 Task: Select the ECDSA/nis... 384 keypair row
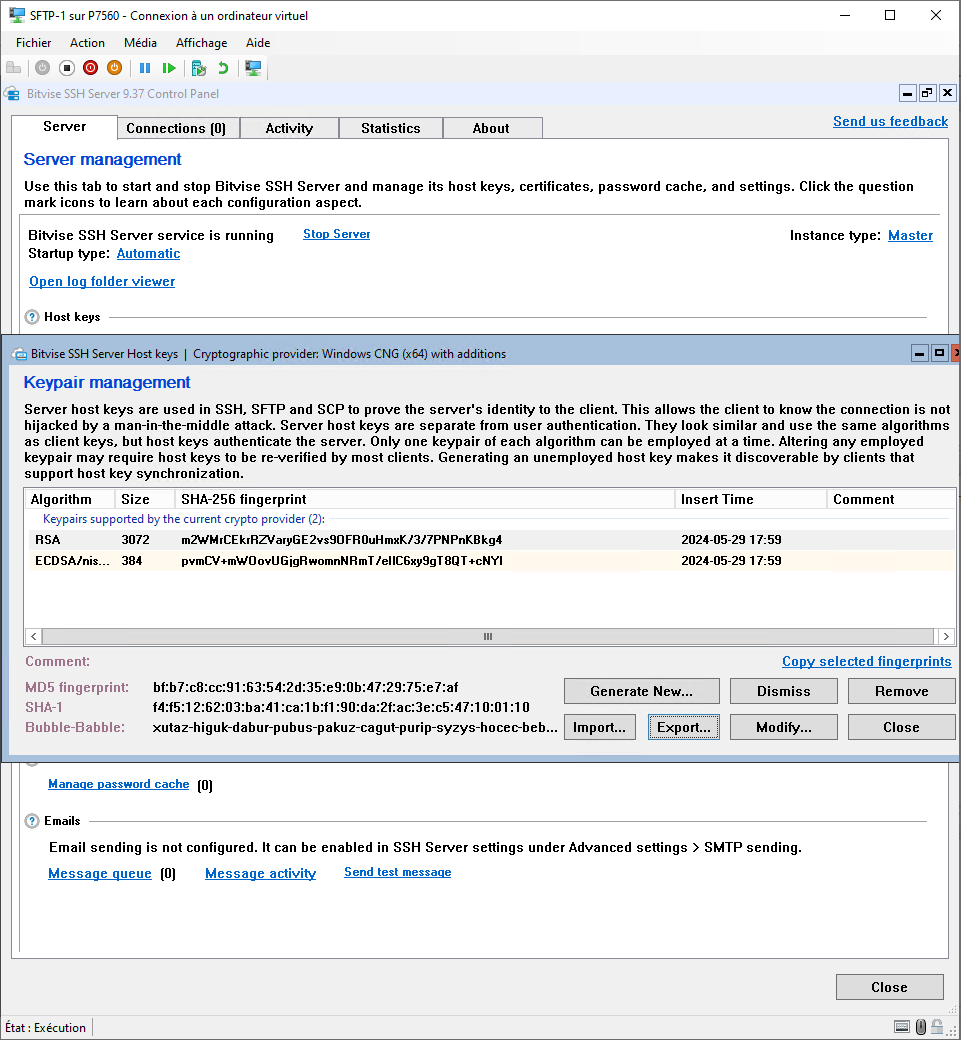(491, 561)
